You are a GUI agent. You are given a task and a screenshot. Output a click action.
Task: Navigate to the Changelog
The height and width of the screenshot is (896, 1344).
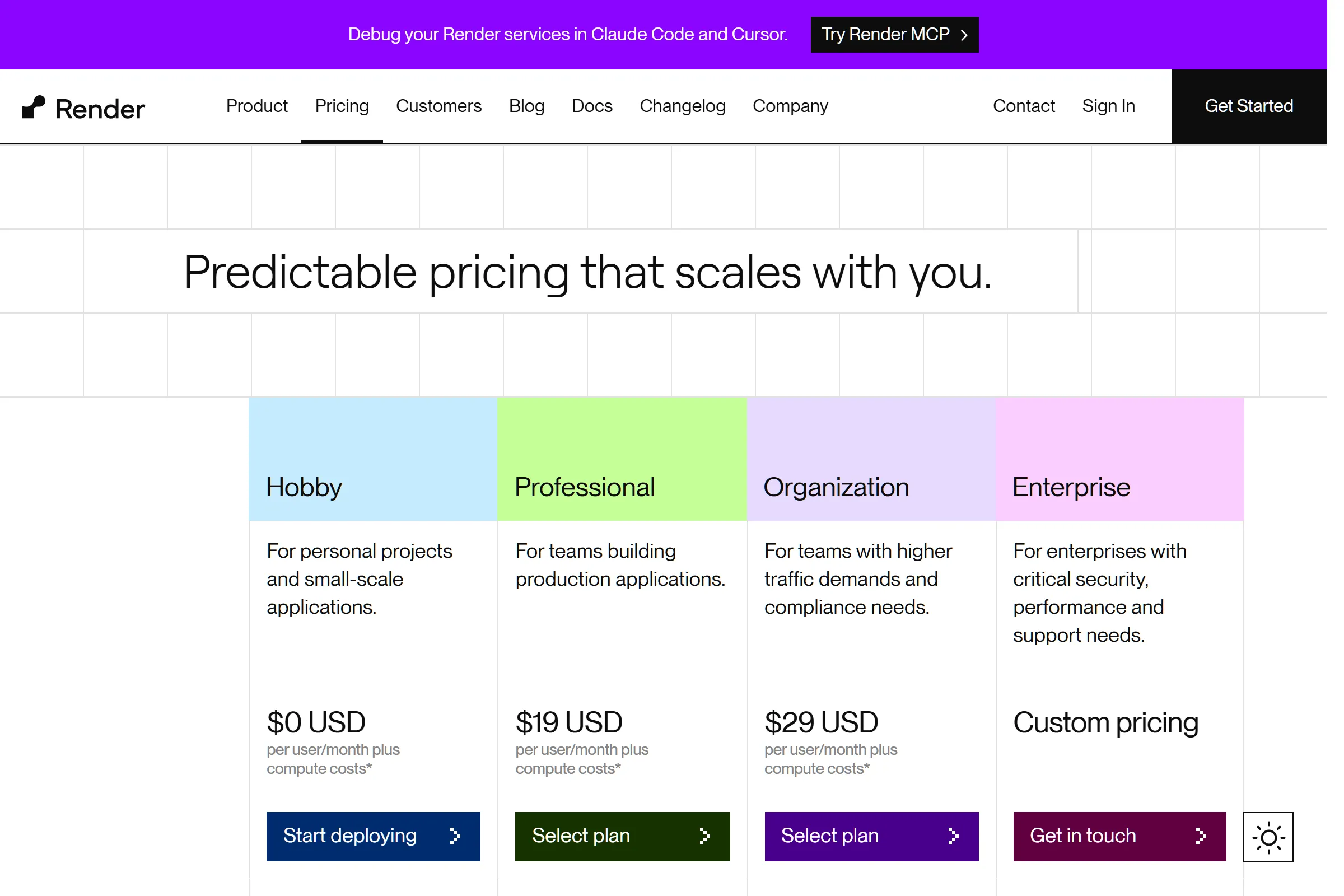(683, 106)
